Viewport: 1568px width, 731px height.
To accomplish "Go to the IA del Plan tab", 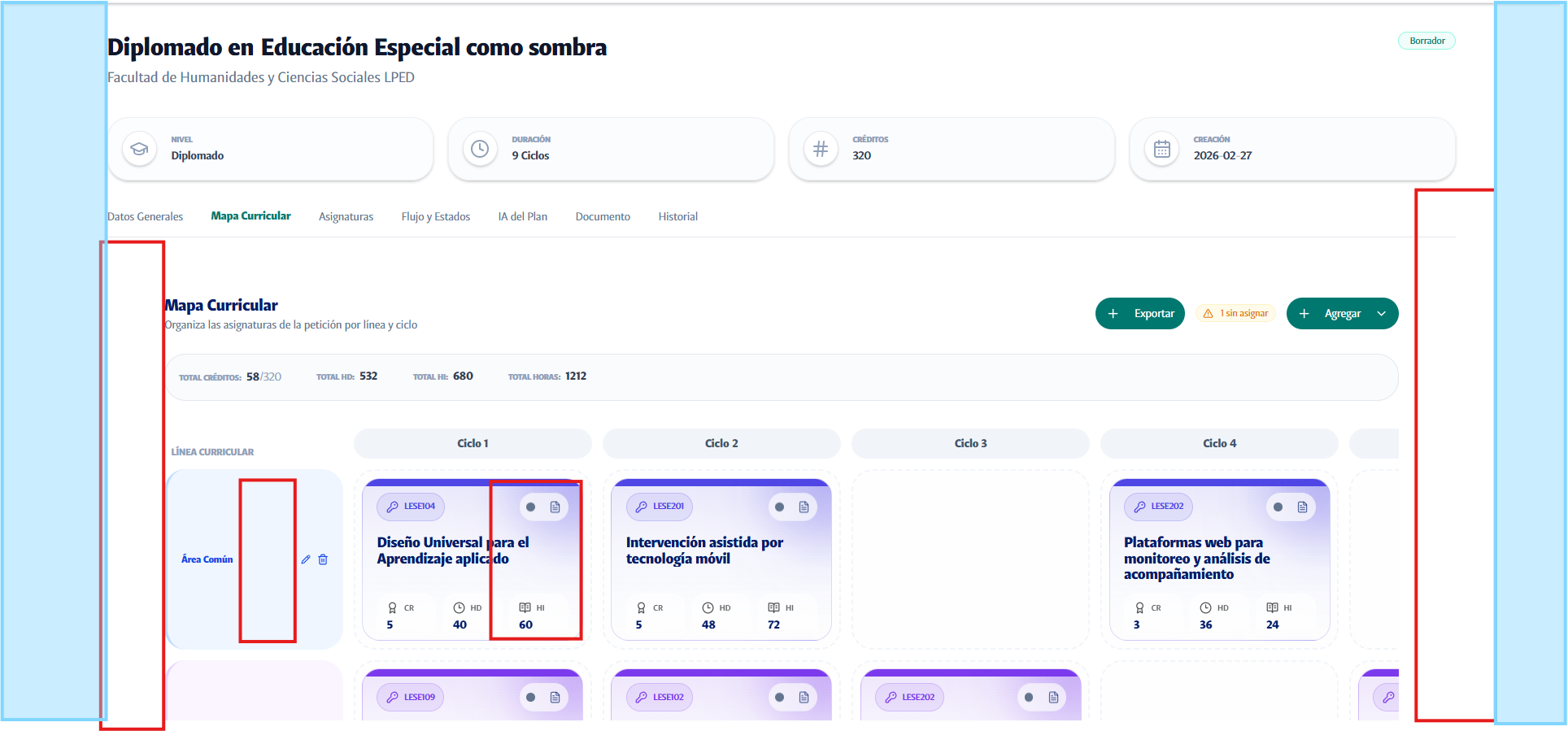I will tap(522, 217).
